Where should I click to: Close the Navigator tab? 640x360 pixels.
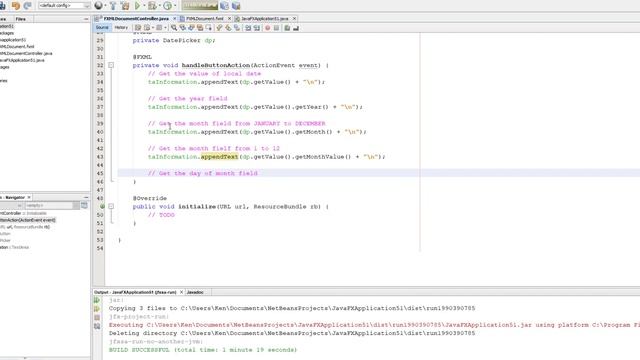(x=29, y=197)
